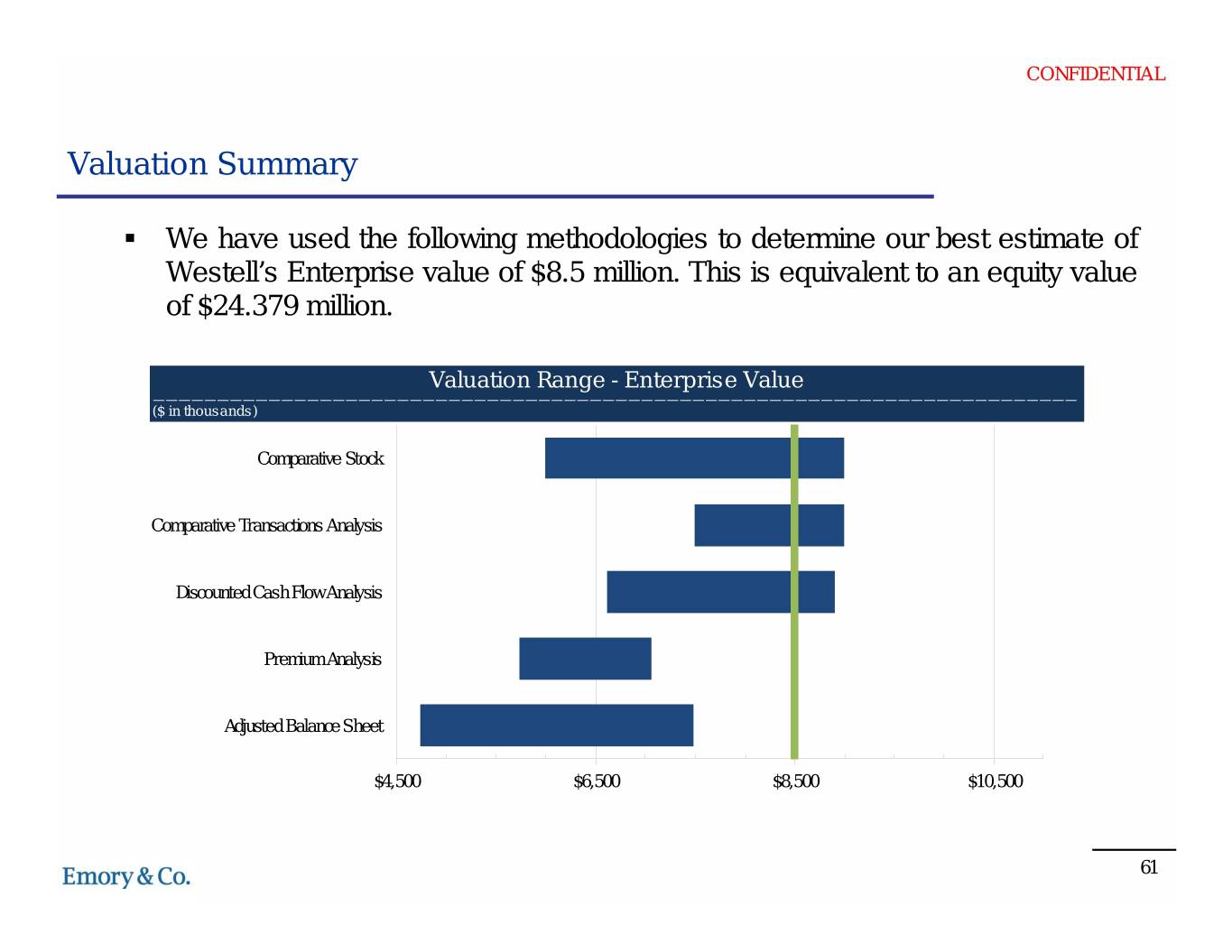The height and width of the screenshot is (952, 1232).
Task: Click the Discounted Cash Flow Analysis bar
Action: click(x=720, y=592)
